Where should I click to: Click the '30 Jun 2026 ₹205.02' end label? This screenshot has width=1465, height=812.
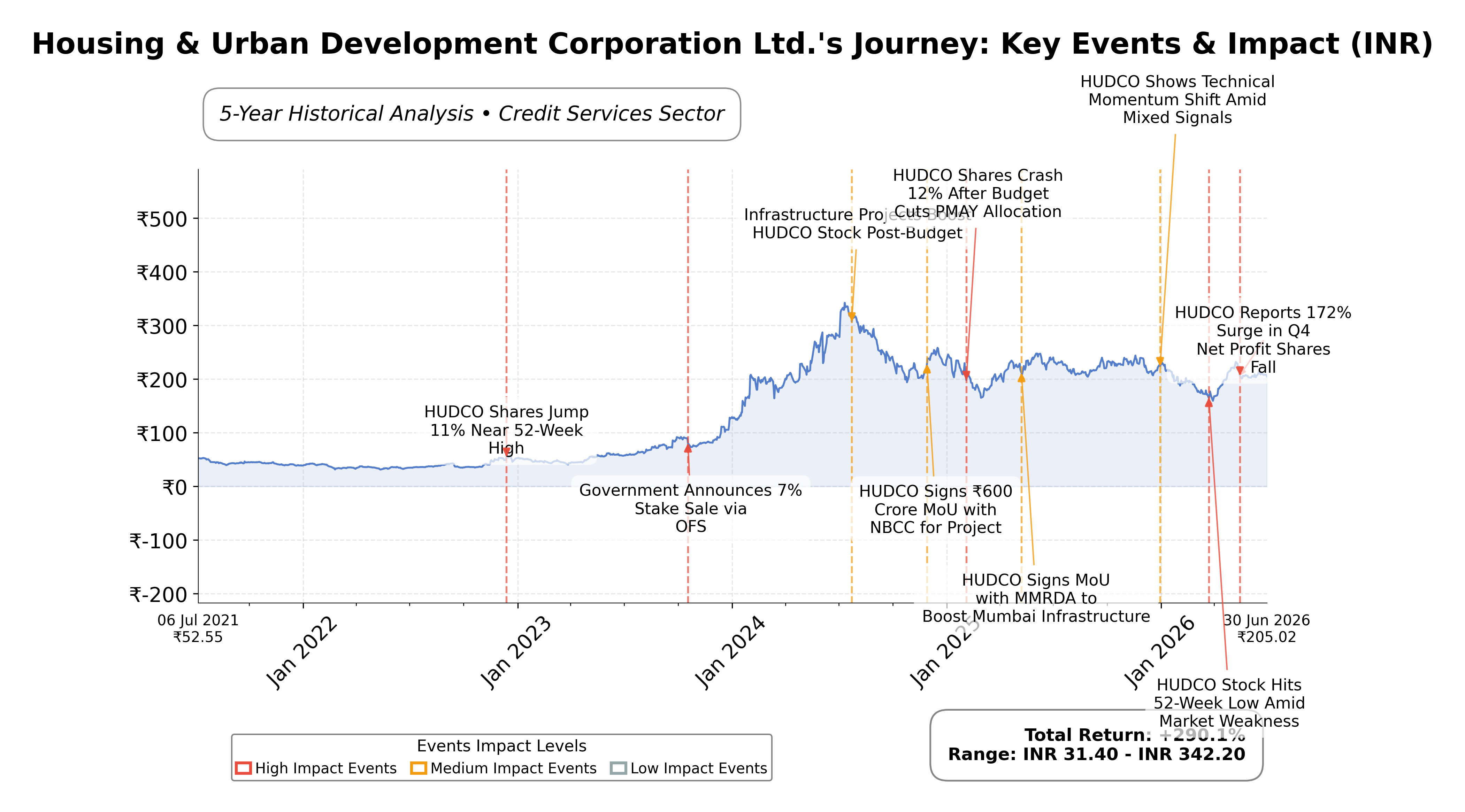pyautogui.click(x=1266, y=628)
